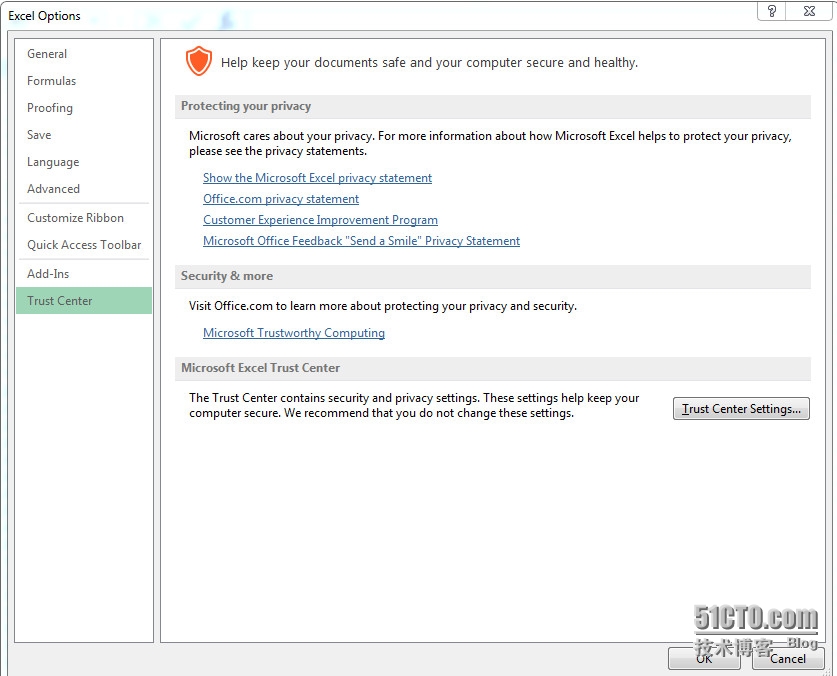Click the "Microsoft cares about your privacy" paragraph

[490, 144]
